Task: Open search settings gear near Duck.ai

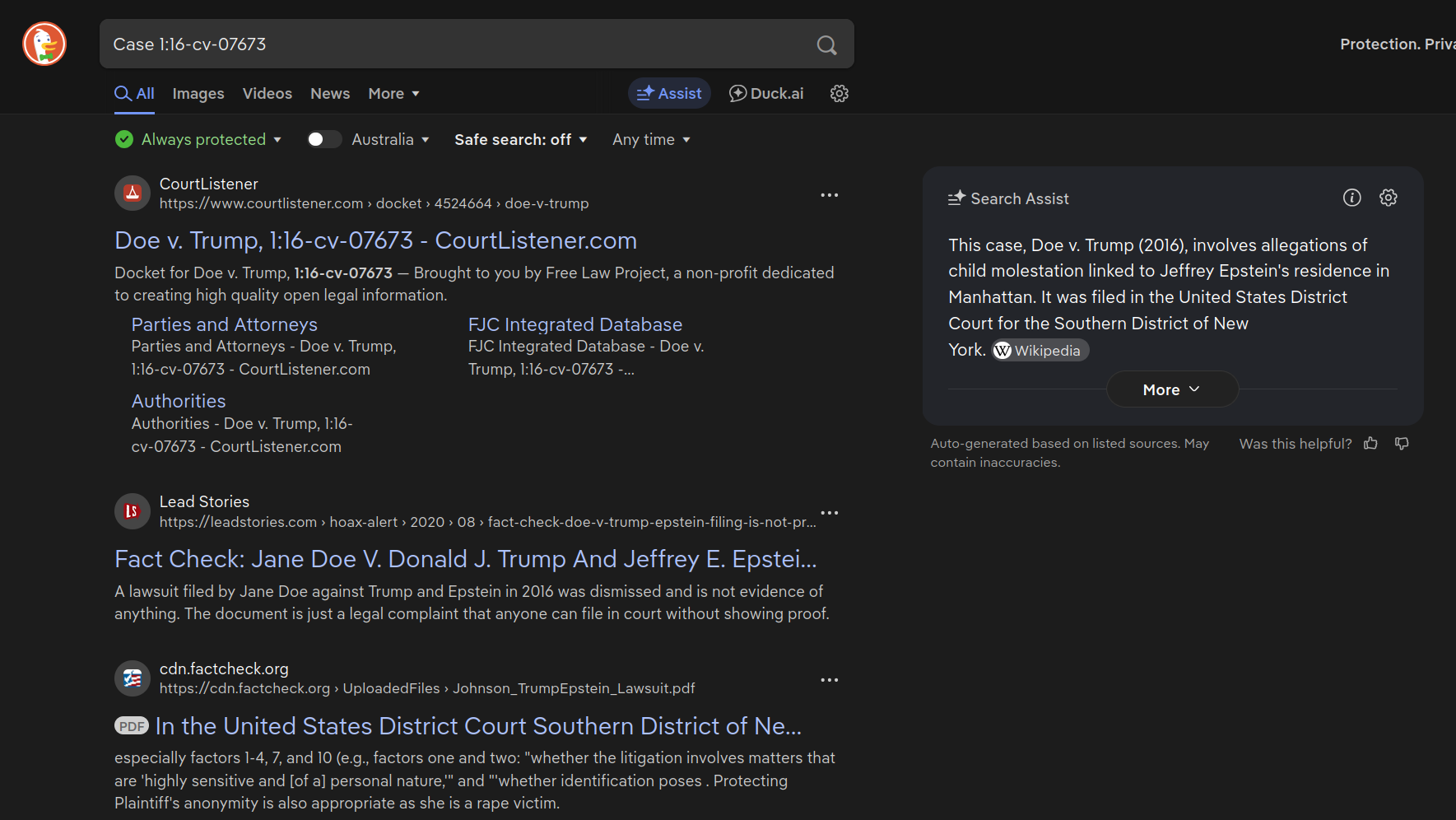Action: point(839,94)
